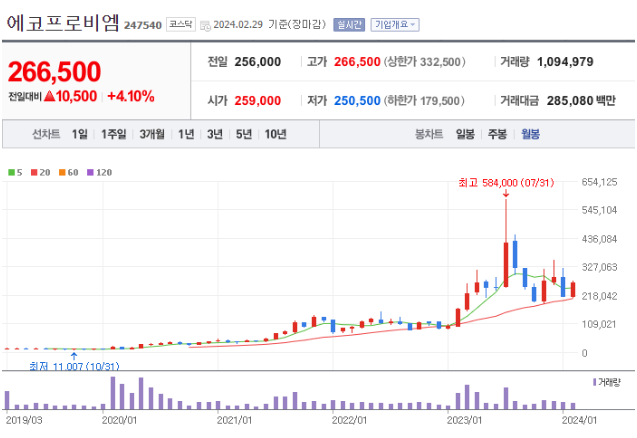
Task: Click the 2019/03 x-axis label
Action: point(24,420)
